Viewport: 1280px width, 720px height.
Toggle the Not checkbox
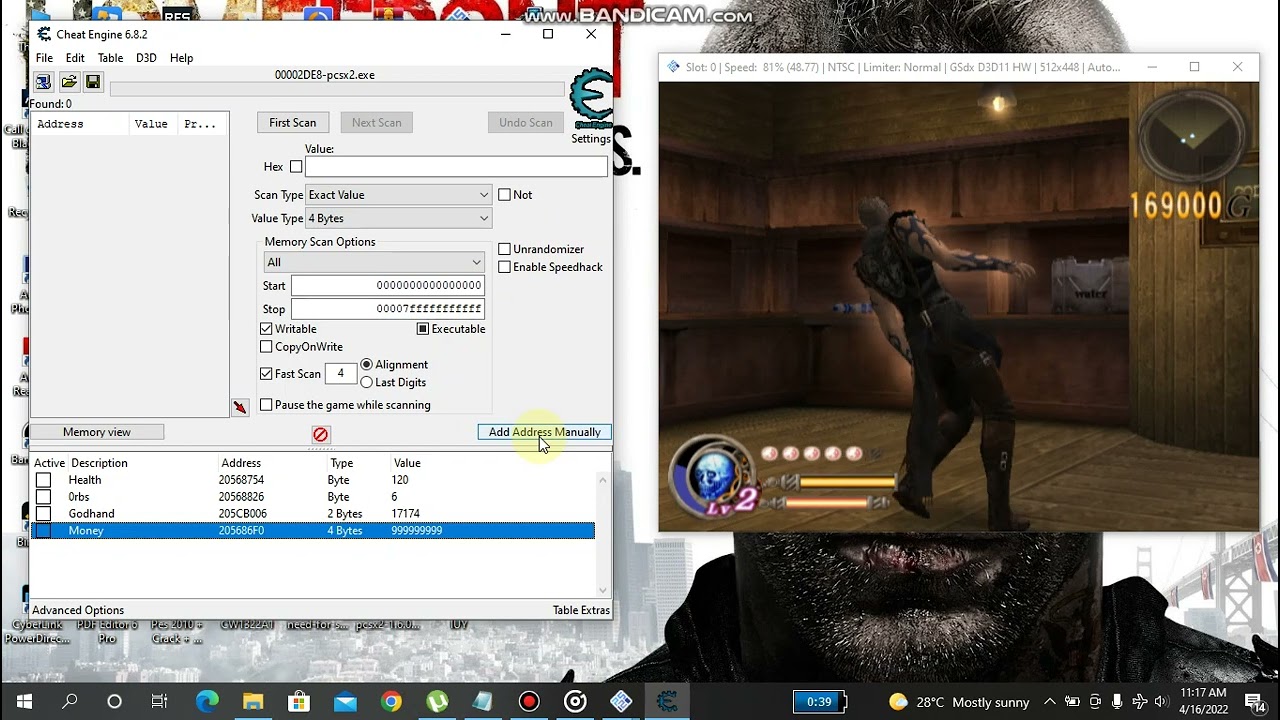504,195
